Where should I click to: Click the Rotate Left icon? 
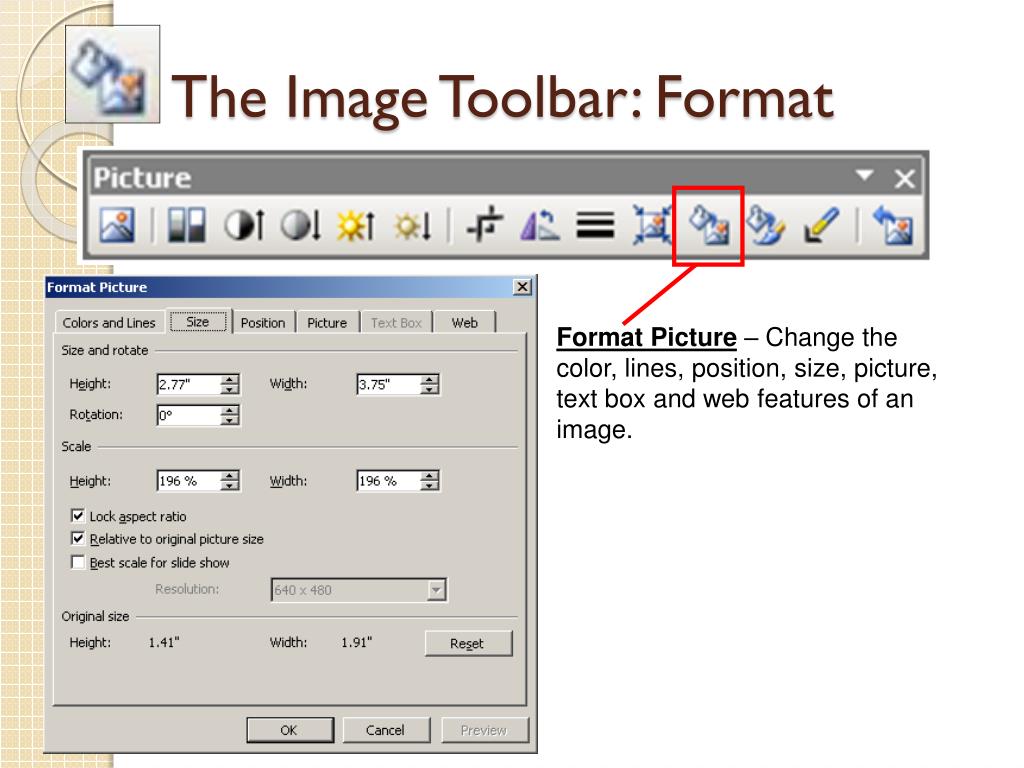(539, 225)
